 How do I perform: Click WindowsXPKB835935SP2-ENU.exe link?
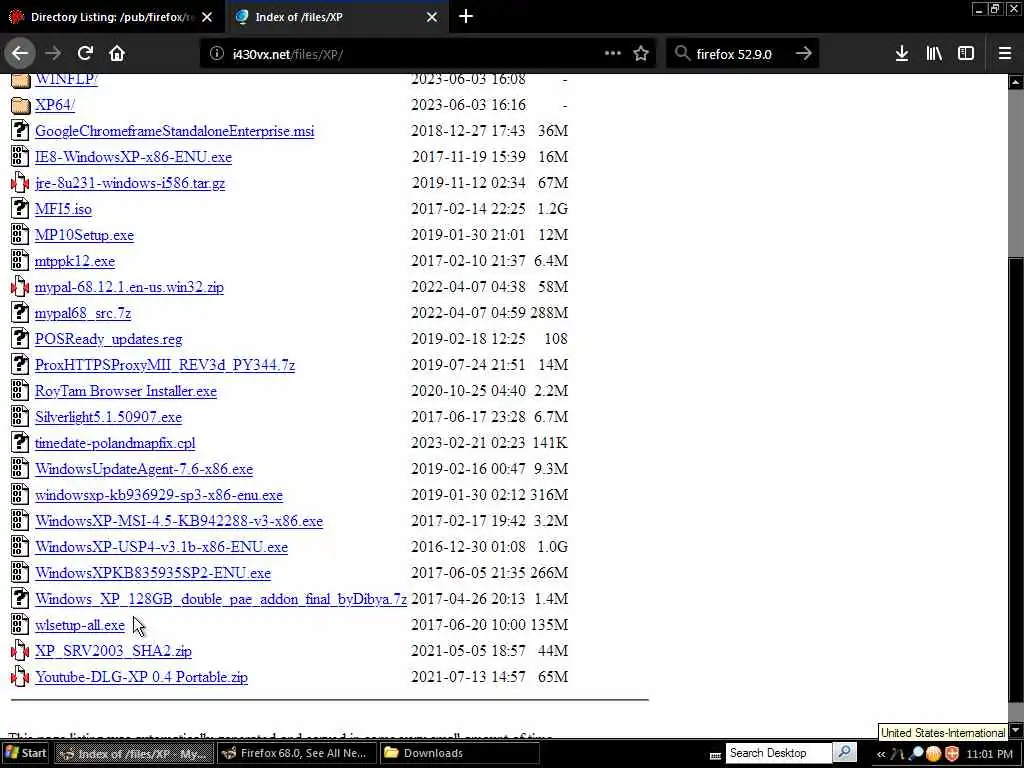(153, 573)
